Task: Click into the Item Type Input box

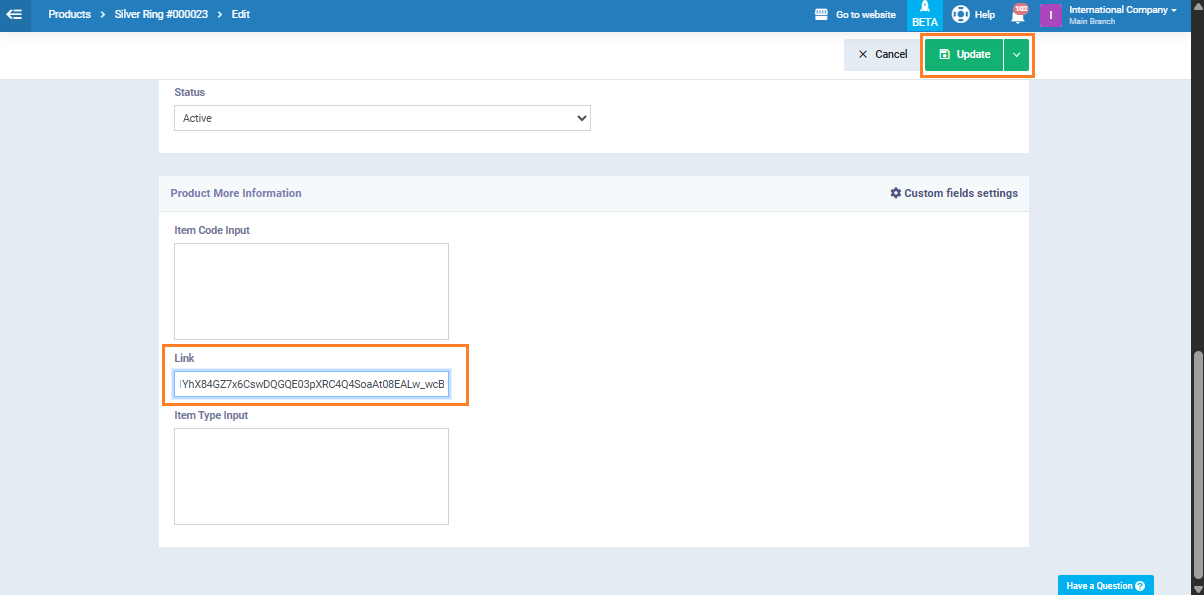Action: 311,476
